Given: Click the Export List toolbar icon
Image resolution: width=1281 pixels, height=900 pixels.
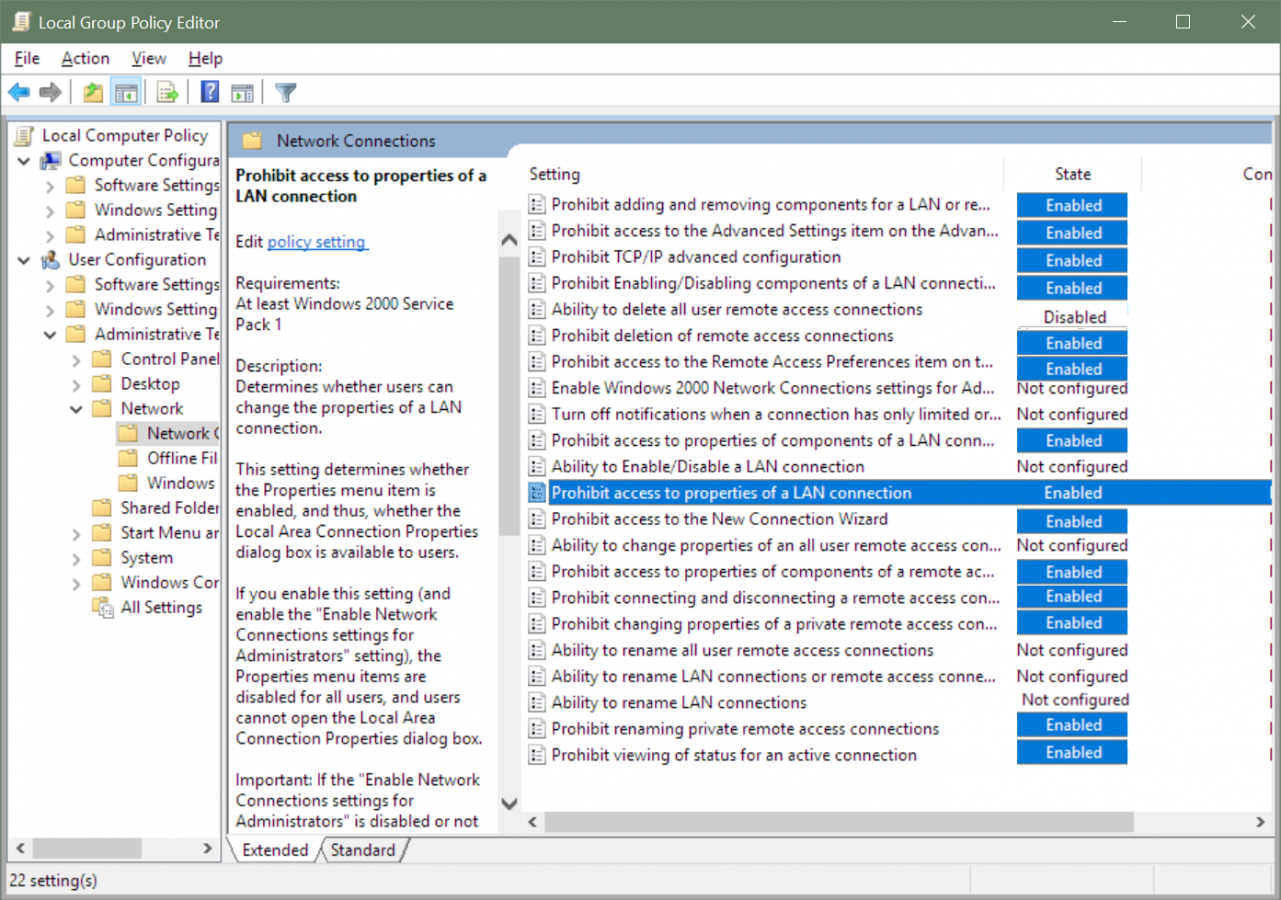Looking at the screenshot, I should click(167, 93).
